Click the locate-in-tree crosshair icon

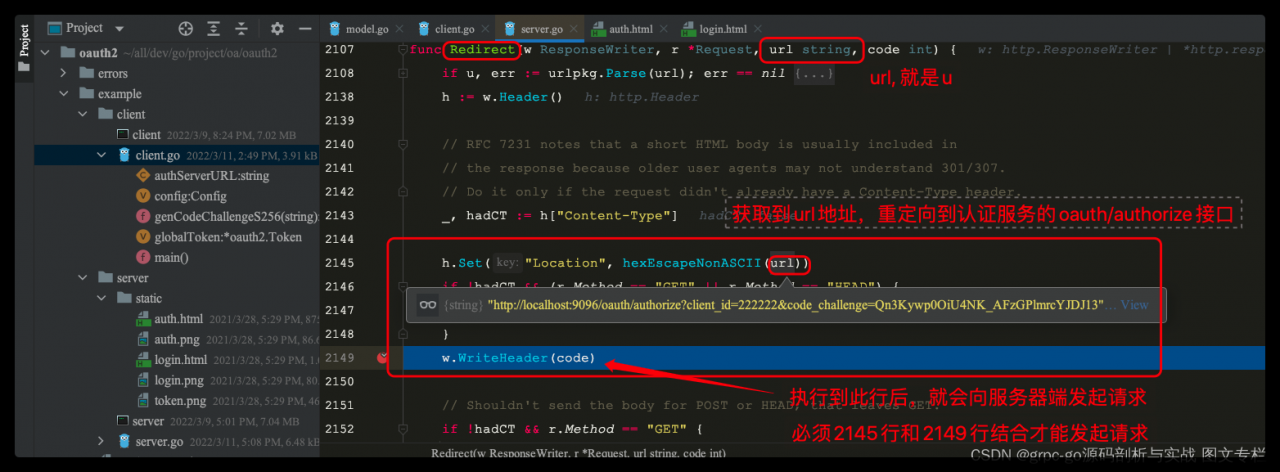point(186,29)
